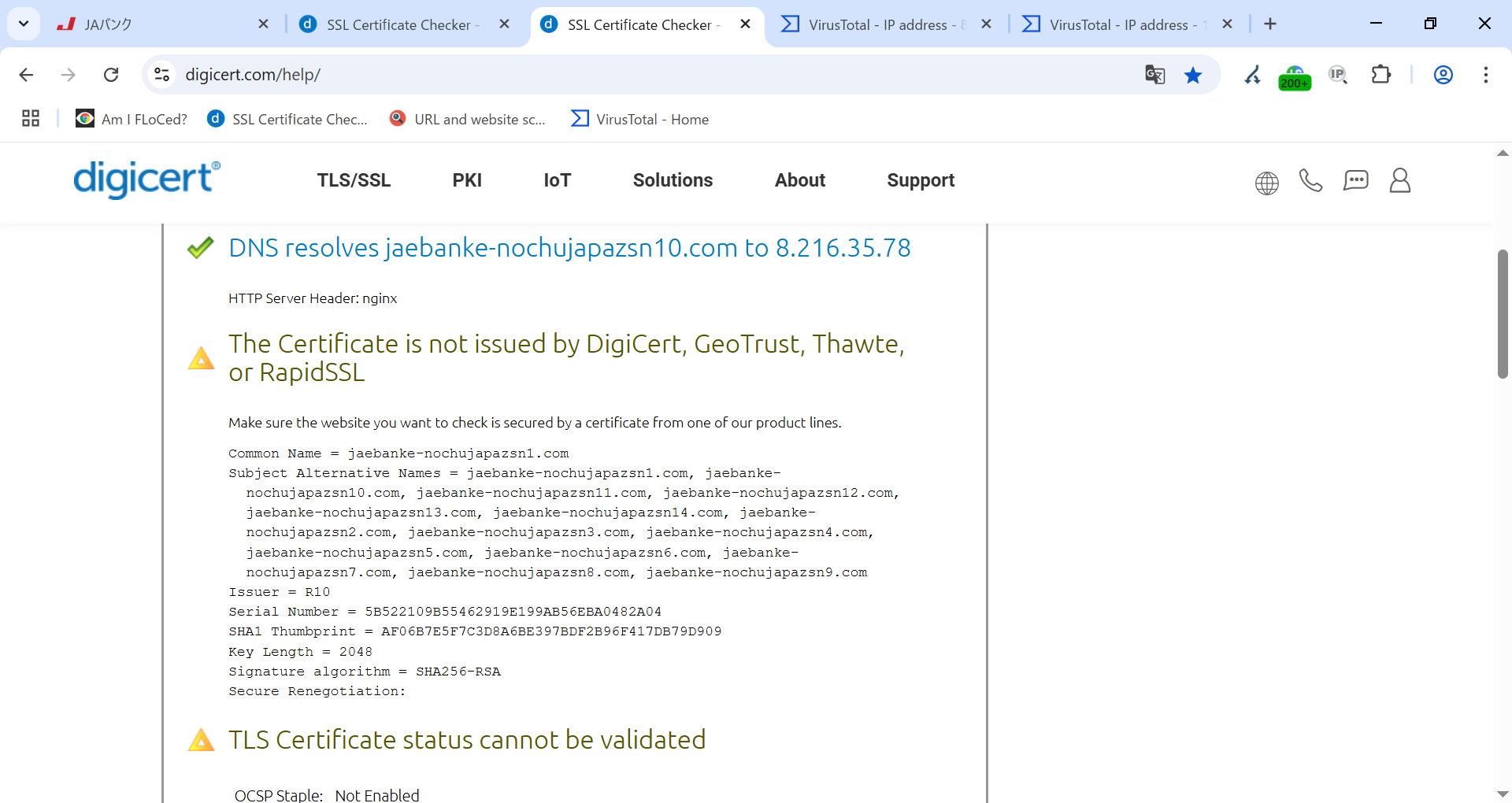1512x803 pixels.
Task: Switch to first VirusTotal IP address tab
Action: click(x=874, y=24)
